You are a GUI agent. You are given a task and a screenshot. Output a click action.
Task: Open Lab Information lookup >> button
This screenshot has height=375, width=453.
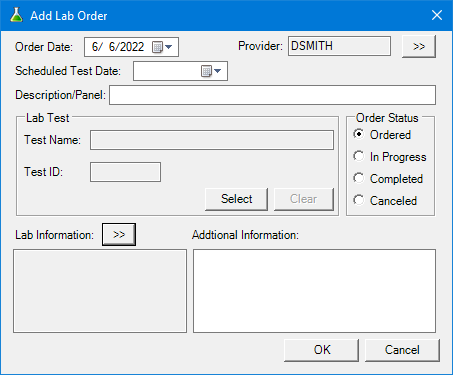pyautogui.click(x=119, y=234)
